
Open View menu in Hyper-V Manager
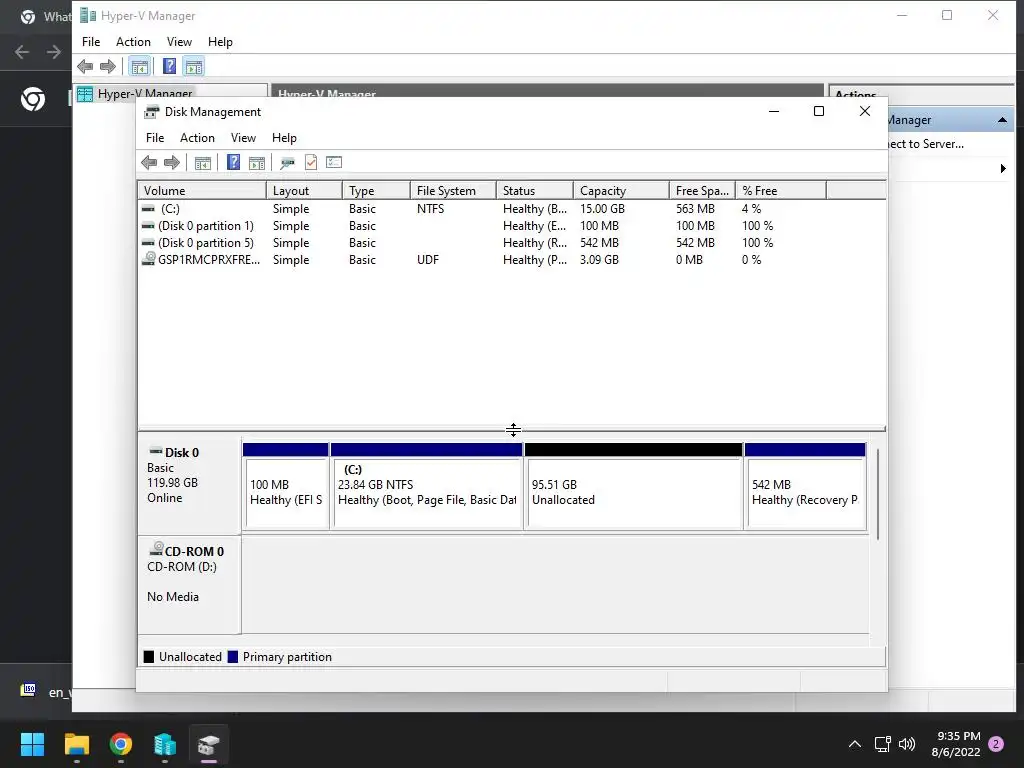click(179, 42)
